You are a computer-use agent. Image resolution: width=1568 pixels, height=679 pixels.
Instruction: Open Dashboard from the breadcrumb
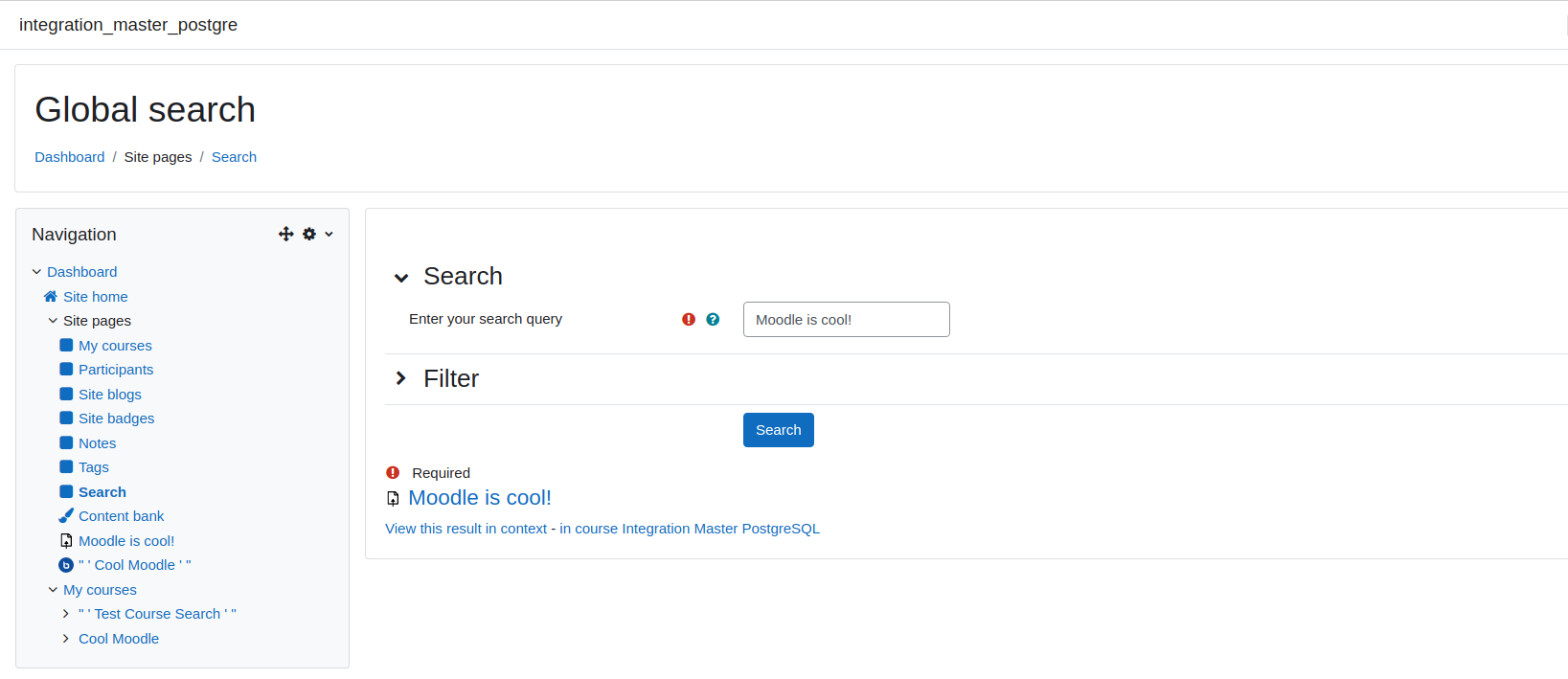(x=70, y=157)
